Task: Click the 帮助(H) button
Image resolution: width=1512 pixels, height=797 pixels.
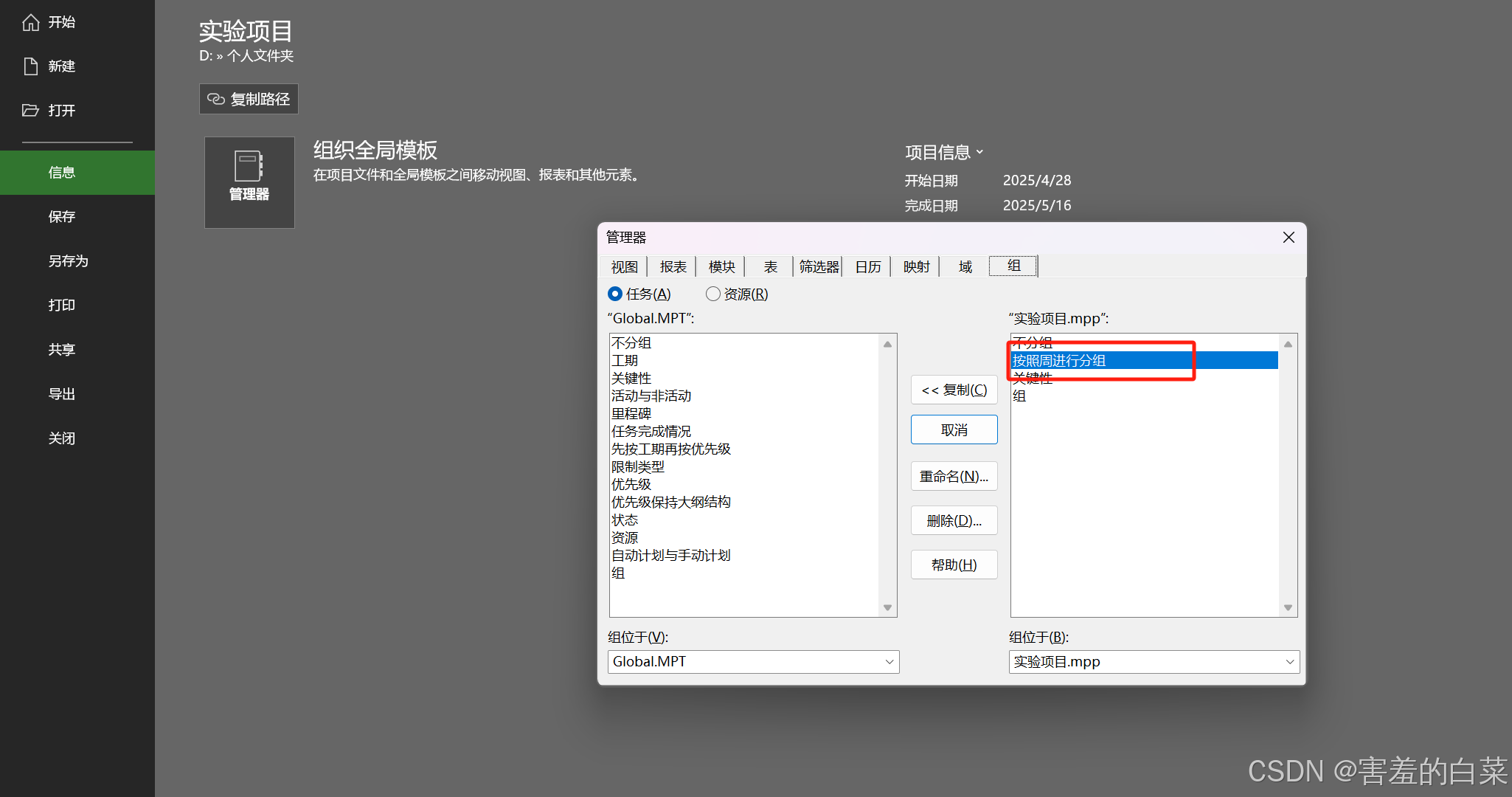Action: click(x=954, y=565)
